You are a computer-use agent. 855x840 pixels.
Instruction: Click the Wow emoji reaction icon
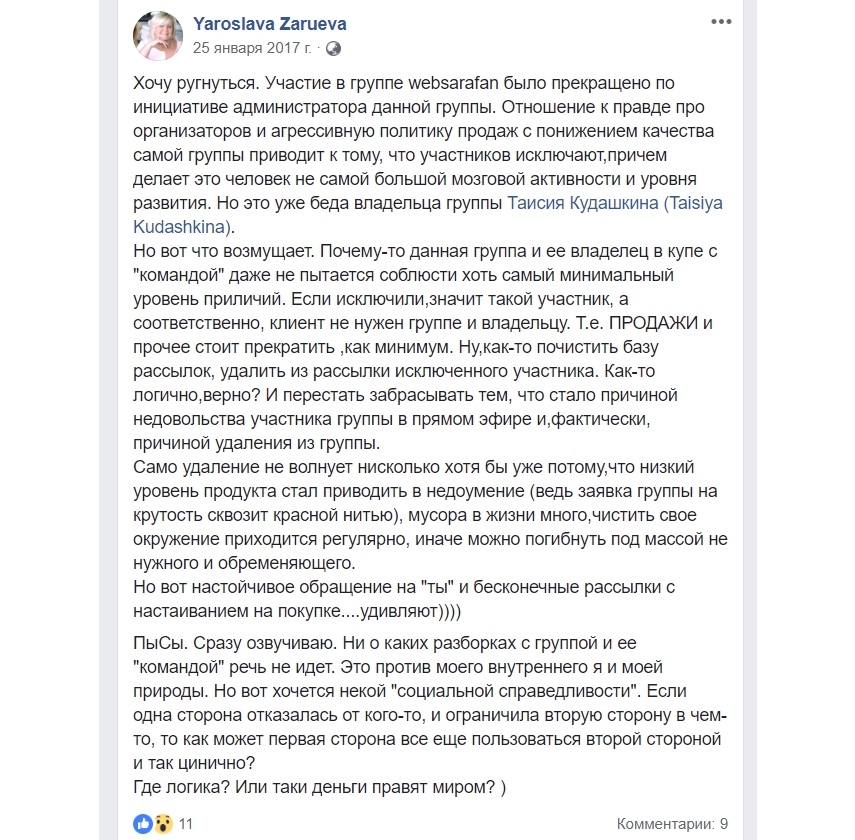pyautogui.click(x=161, y=823)
